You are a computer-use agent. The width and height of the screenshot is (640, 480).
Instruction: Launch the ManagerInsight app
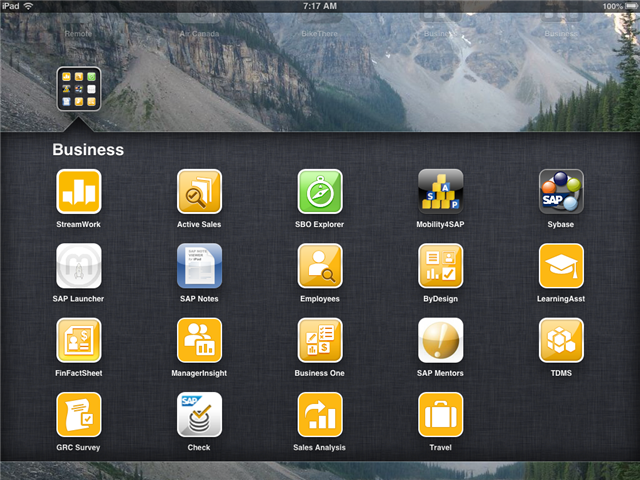coord(199,340)
